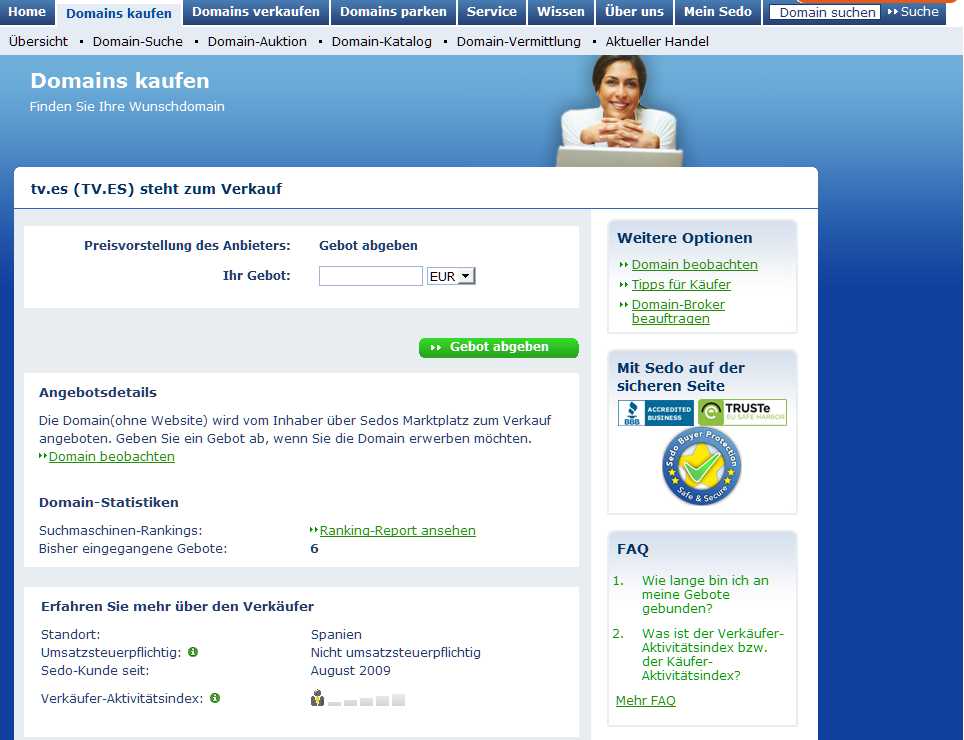Click Domain beobachten under Angebotsdetails
The height and width of the screenshot is (740, 964).
(112, 457)
